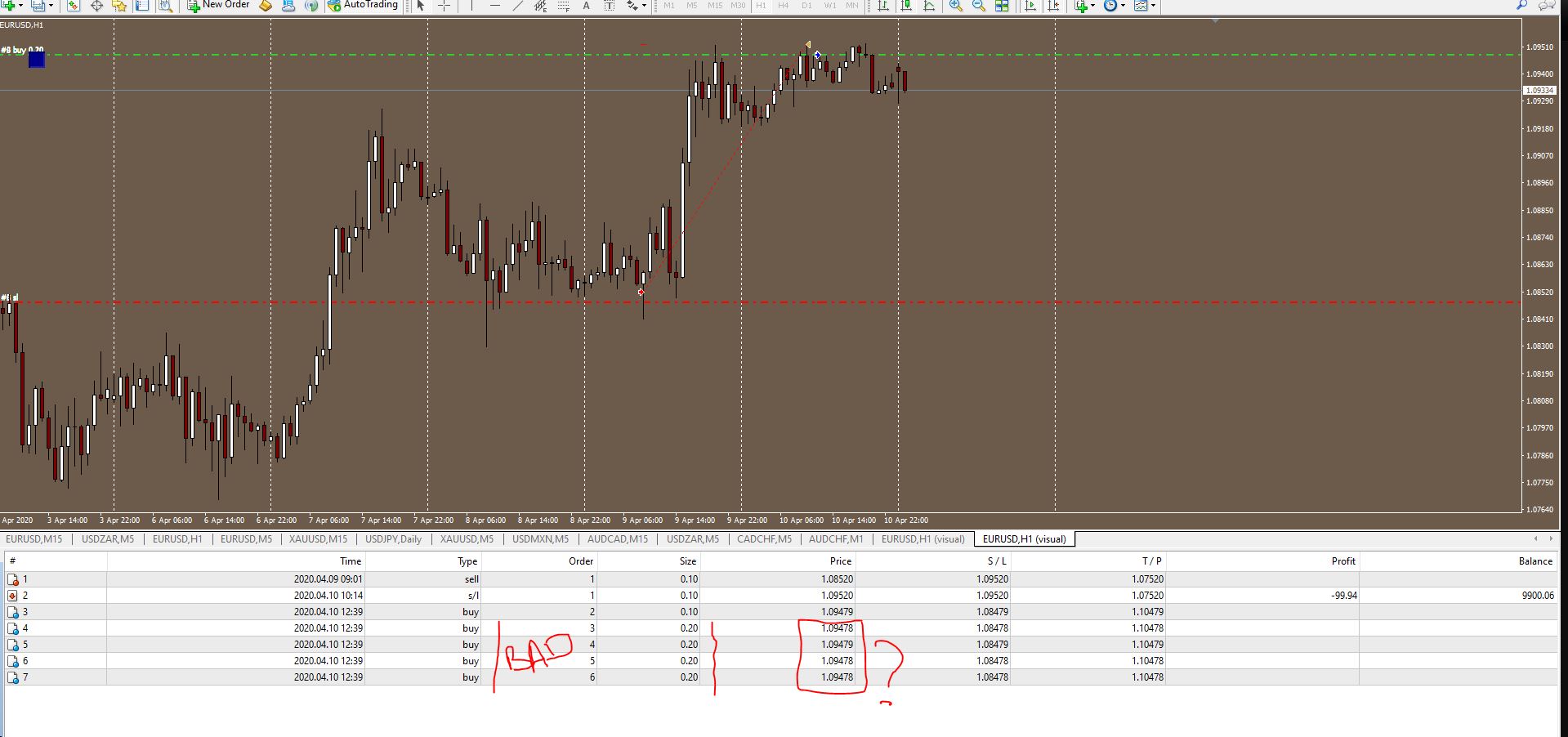Screen dimensions: 1568x737
Task: Switch timeframe to H4
Action: point(784,6)
